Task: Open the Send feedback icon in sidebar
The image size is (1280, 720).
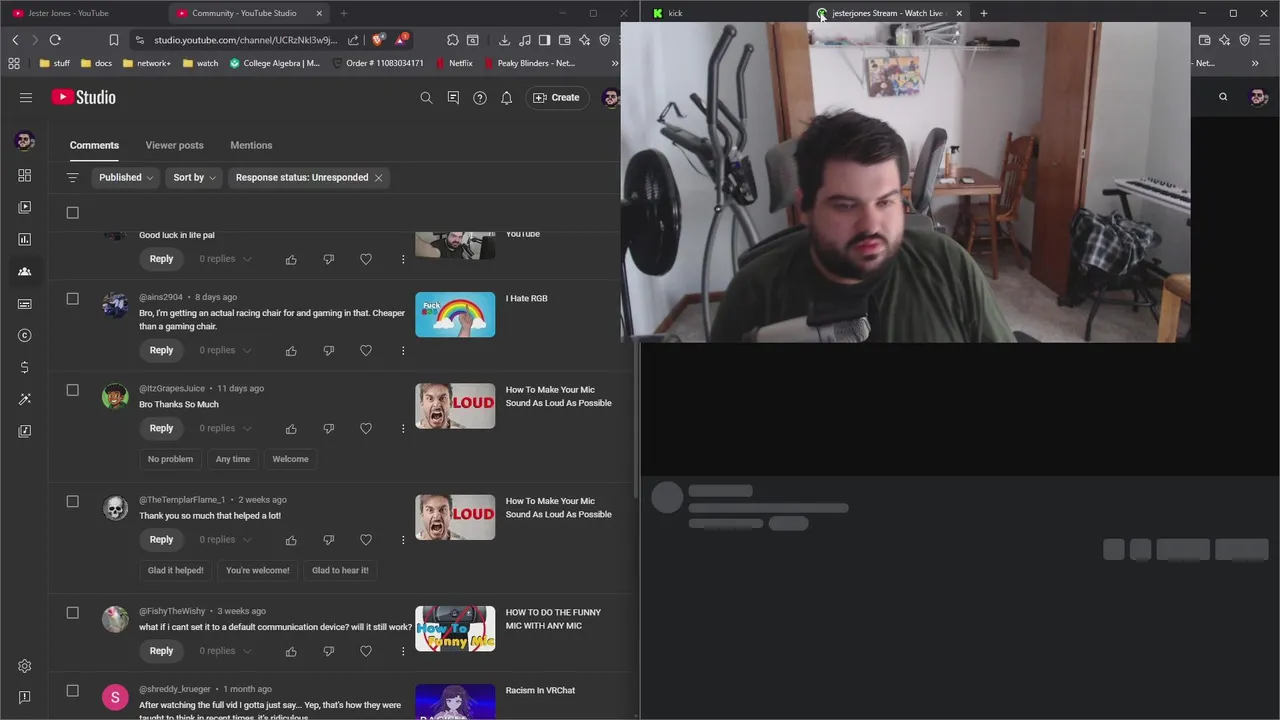Action: click(x=25, y=697)
